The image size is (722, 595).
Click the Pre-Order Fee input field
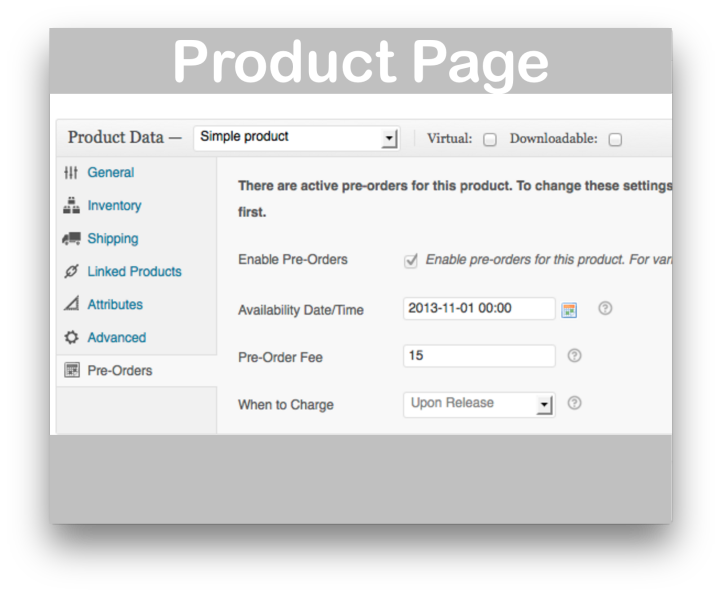[x=479, y=356]
